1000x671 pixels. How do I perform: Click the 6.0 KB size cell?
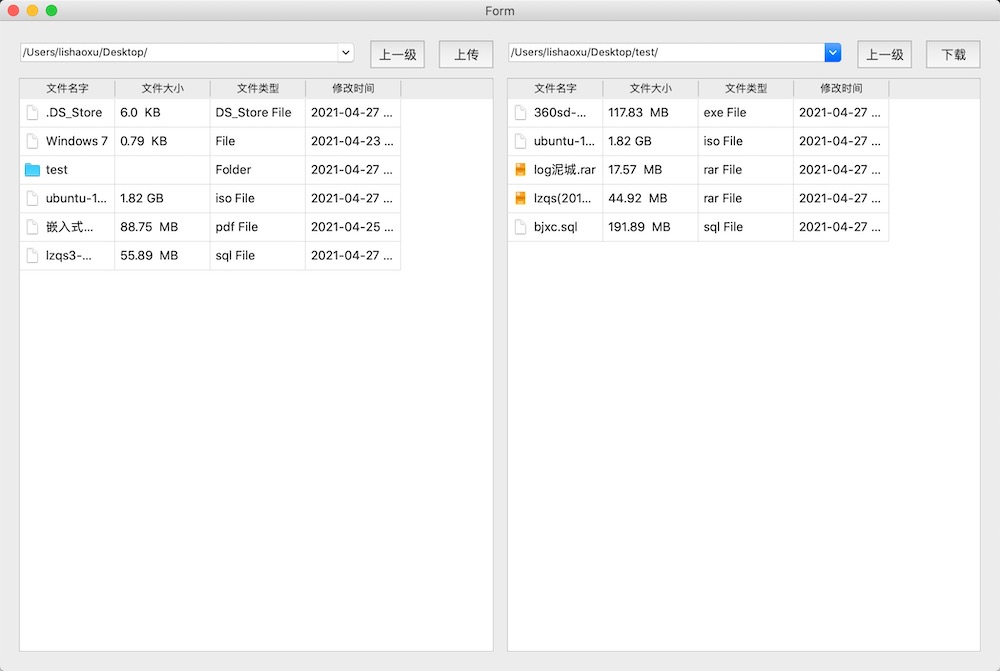(x=163, y=113)
